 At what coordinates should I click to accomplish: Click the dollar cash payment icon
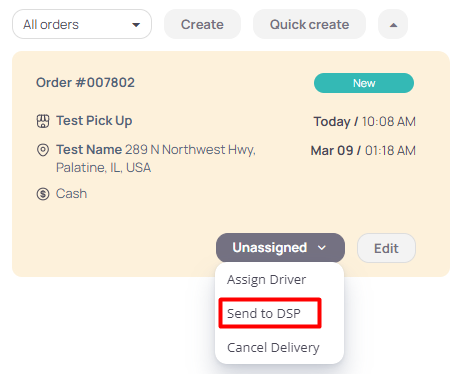click(43, 194)
